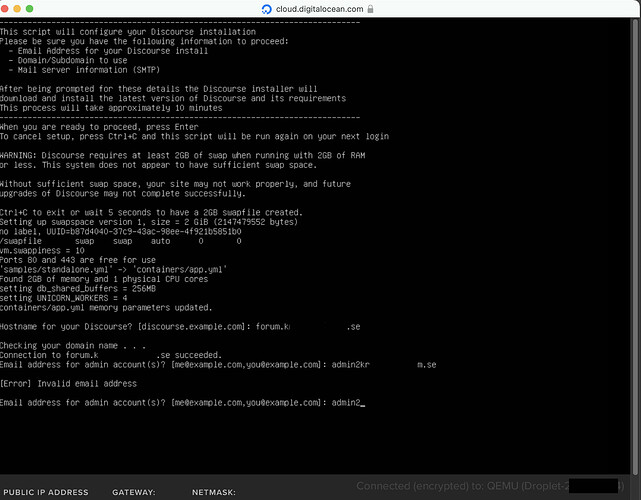This screenshot has height=500, width=641.
Task: Click the admin2 text at the cursor prompt
Action: (x=346, y=403)
